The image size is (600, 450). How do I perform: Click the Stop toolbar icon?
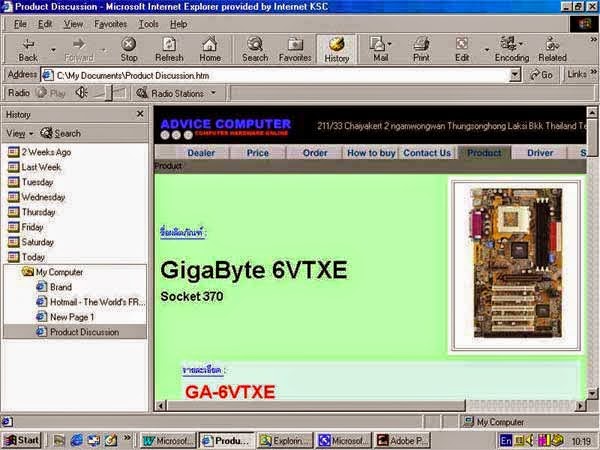coord(129,50)
